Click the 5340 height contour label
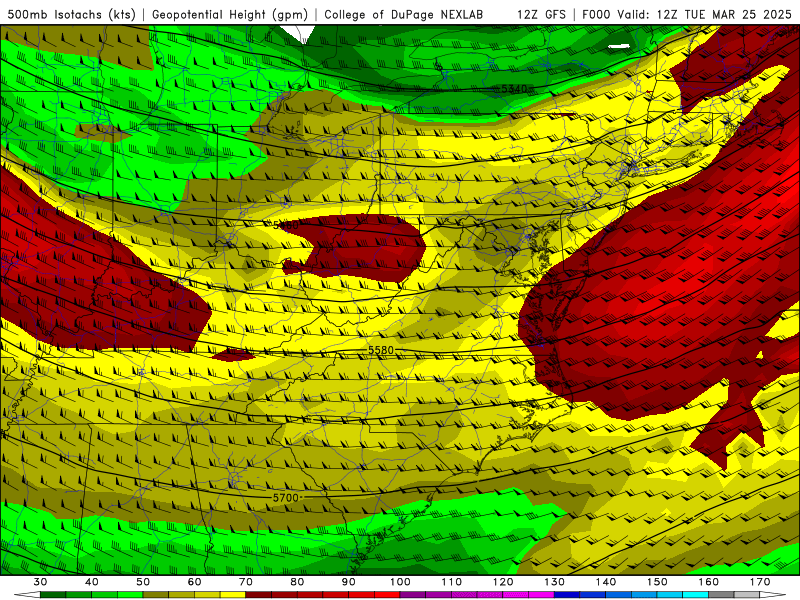 514,89
